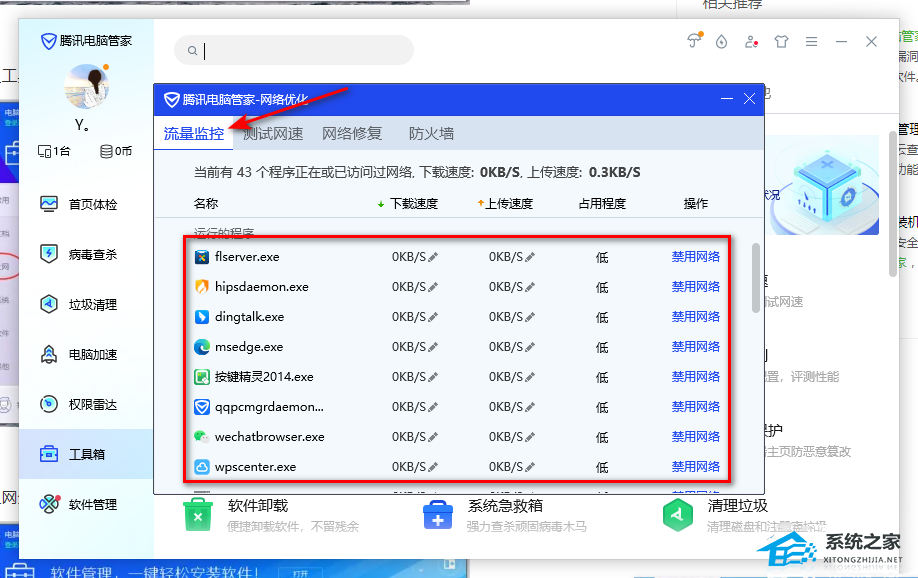918x578 pixels.
Task: Click the program list vertical scrollbar
Action: [756, 278]
